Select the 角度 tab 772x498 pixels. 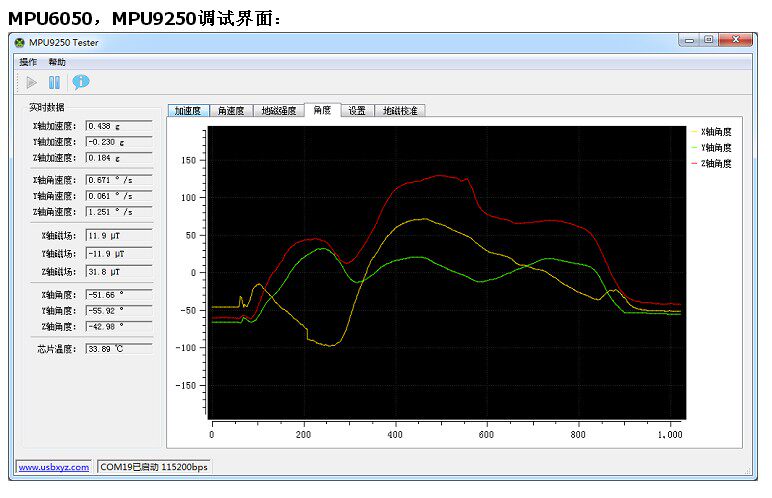[322, 109]
